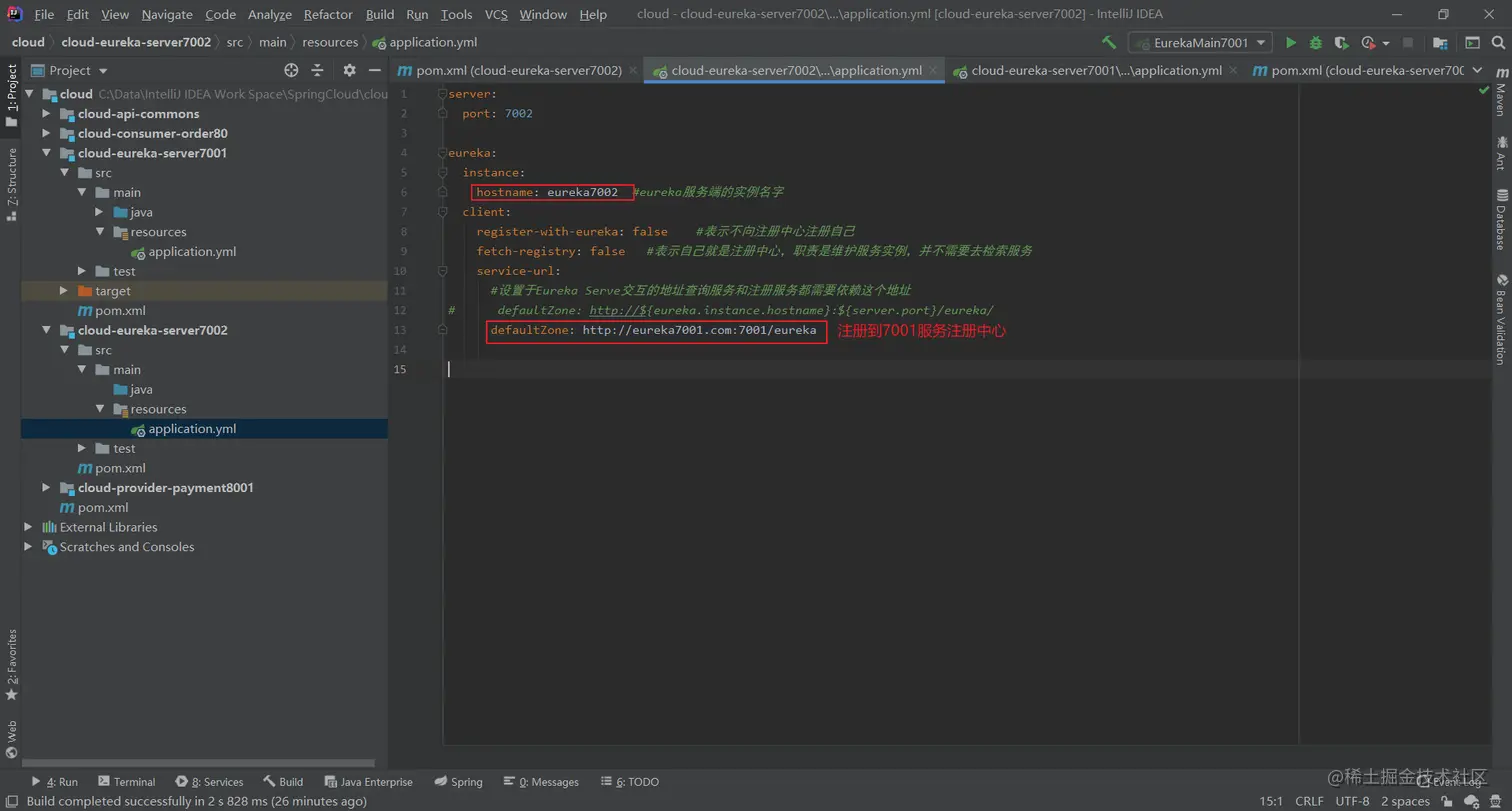
Task: Click the UTF-8 encoding in status bar
Action: point(1352,801)
